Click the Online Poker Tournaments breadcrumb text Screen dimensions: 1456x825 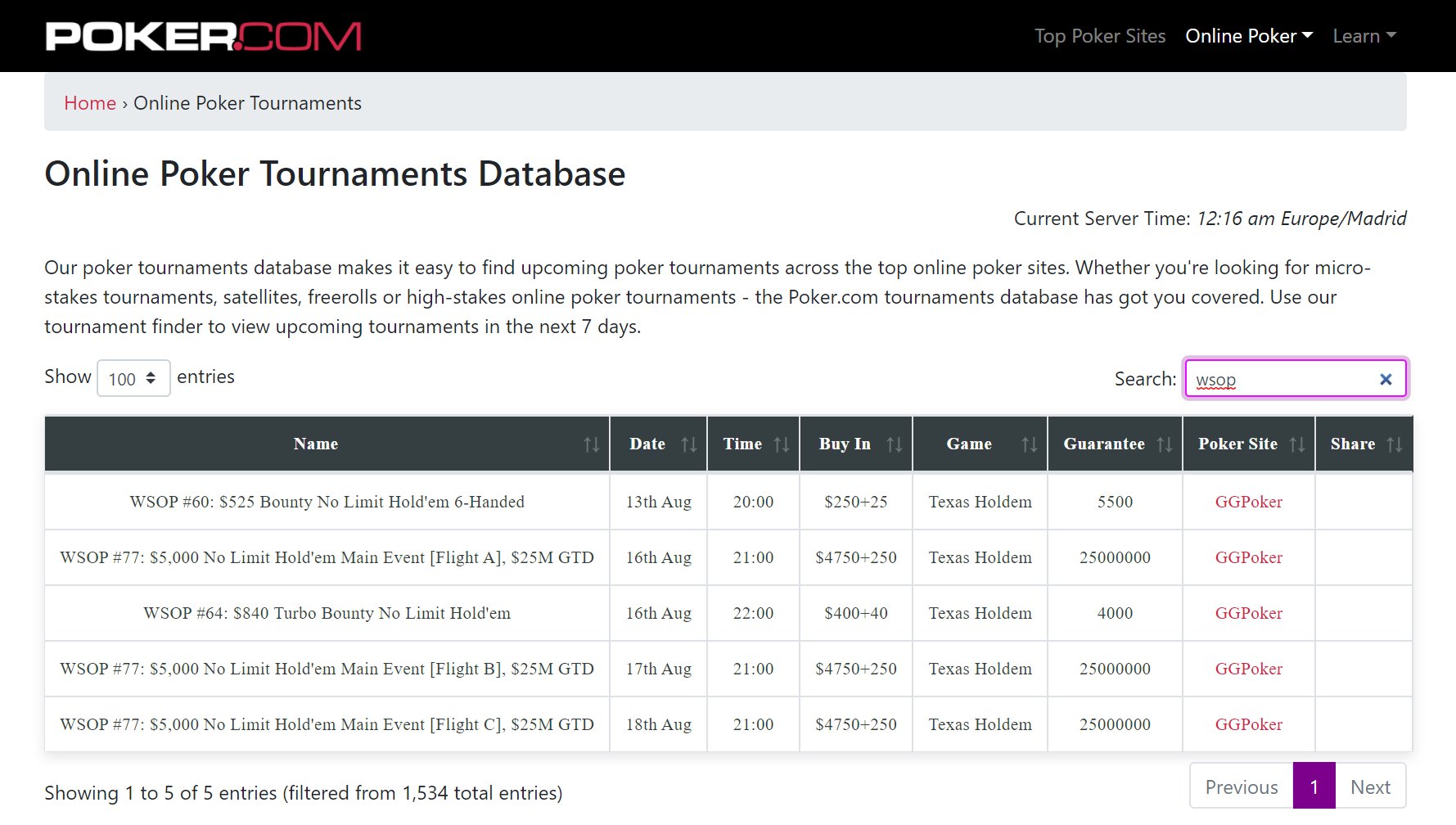coord(247,103)
